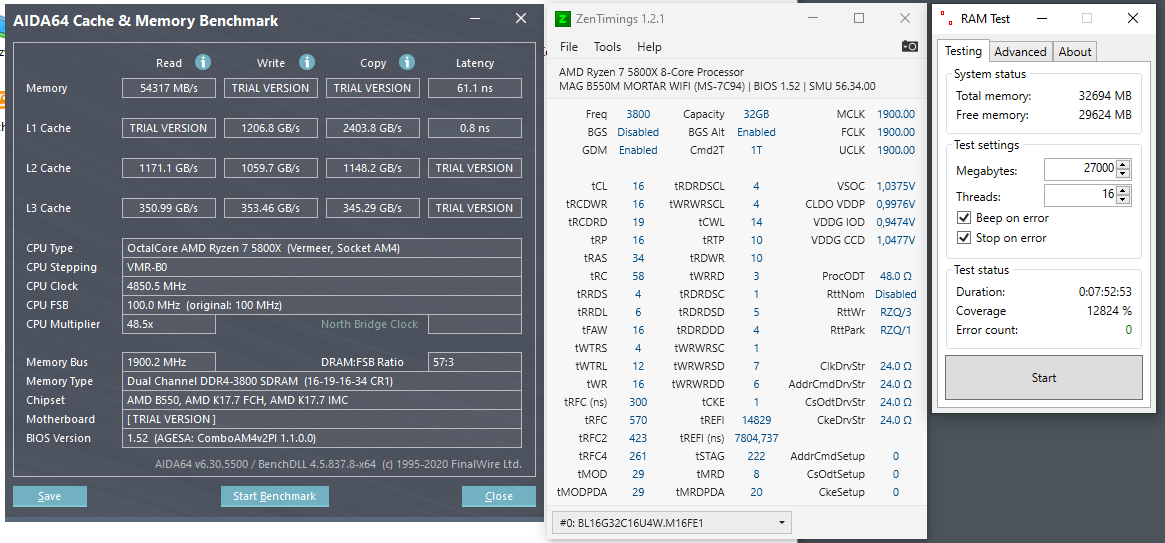The width and height of the screenshot is (1165, 543).
Task: Click the Memory Bus 1900.2 MHz field
Action: pyautogui.click(x=169, y=362)
